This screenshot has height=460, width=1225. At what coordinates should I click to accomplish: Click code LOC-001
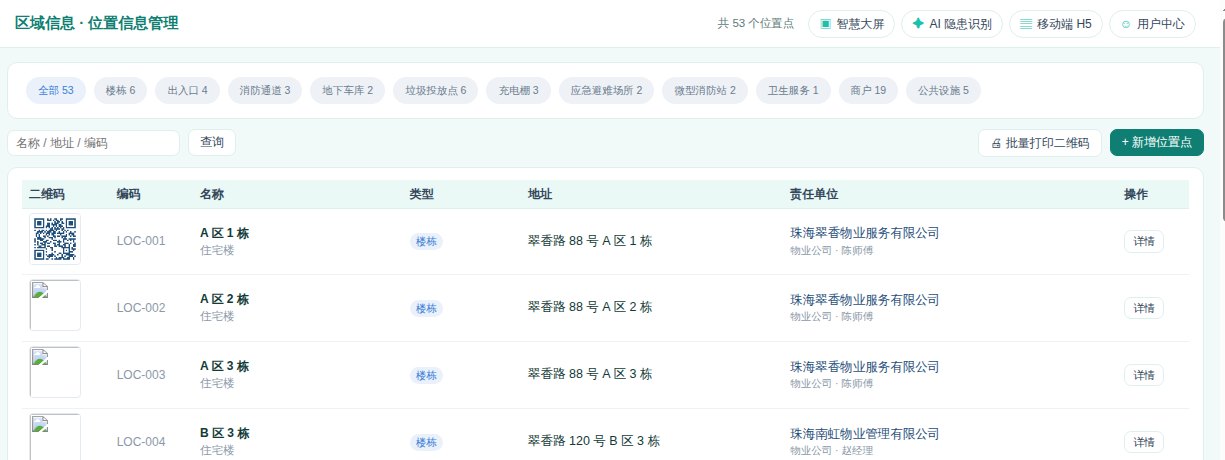(x=141, y=241)
